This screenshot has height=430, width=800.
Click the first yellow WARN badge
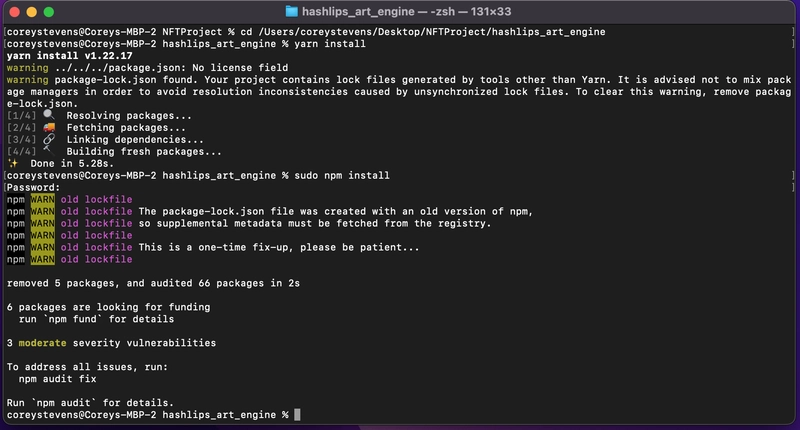(42, 199)
